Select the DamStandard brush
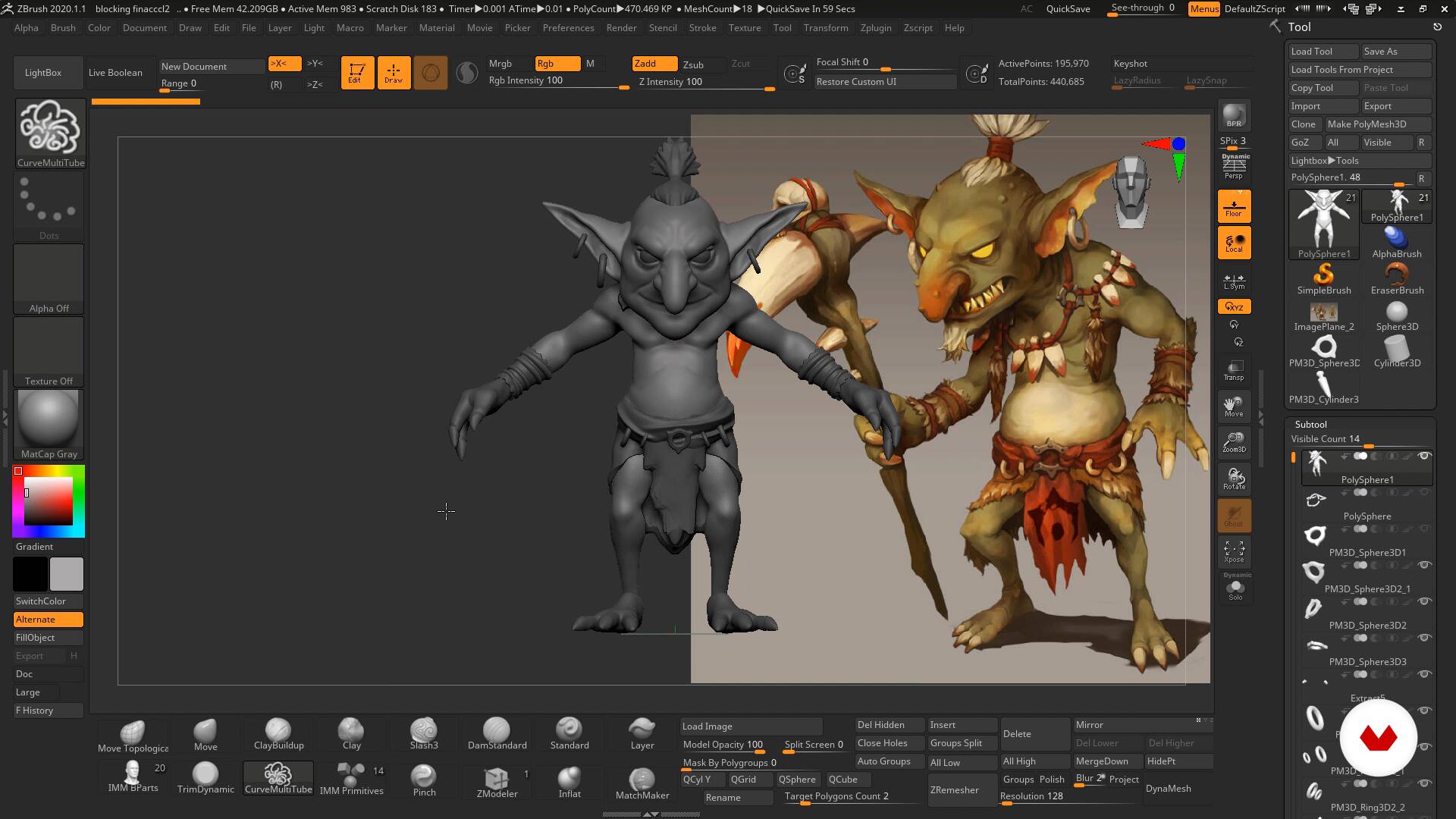Screen dimensions: 1456x819 497,734
